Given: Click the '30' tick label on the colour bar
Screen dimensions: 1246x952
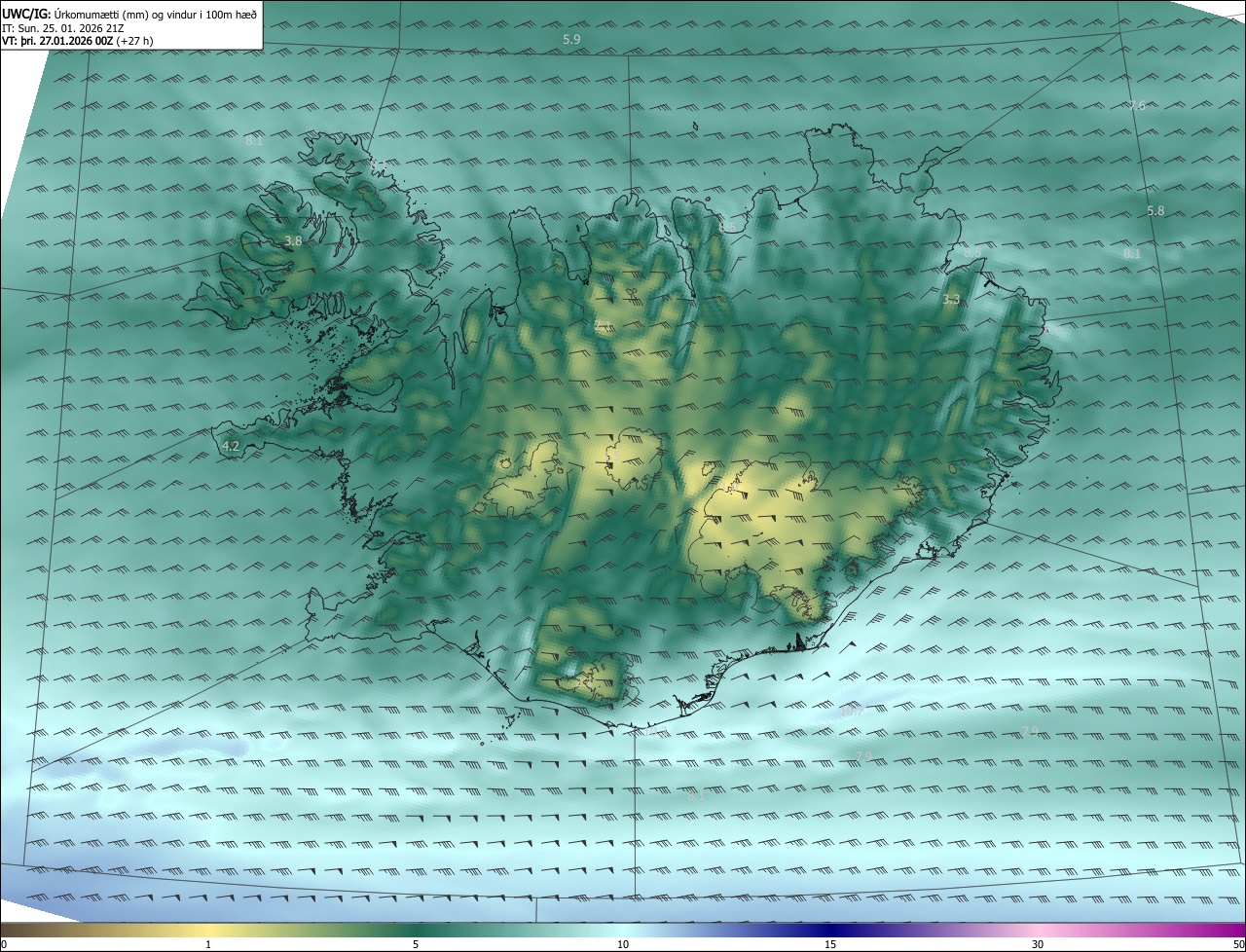Looking at the screenshot, I should [1038, 944].
